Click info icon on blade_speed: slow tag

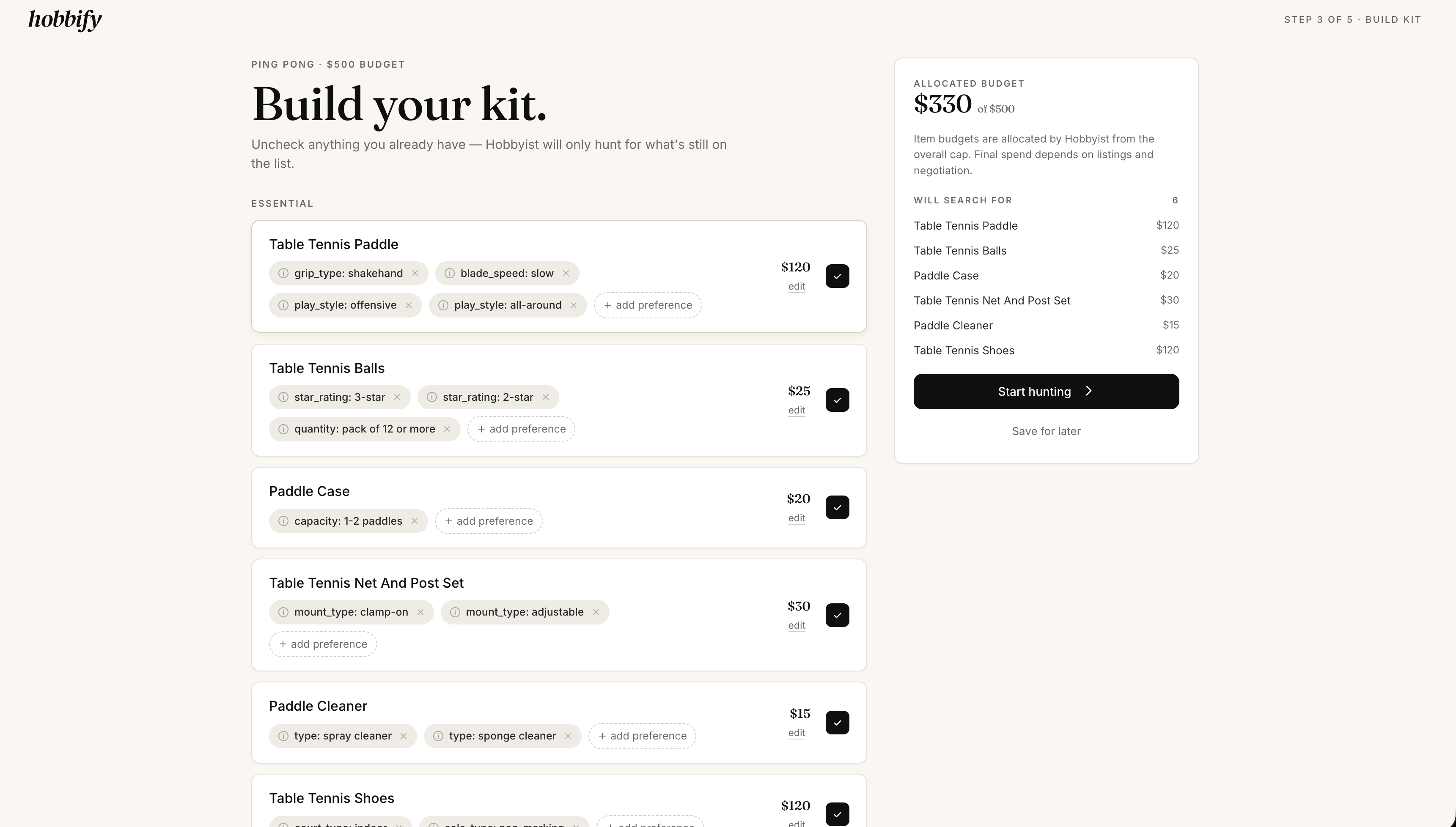coord(449,273)
